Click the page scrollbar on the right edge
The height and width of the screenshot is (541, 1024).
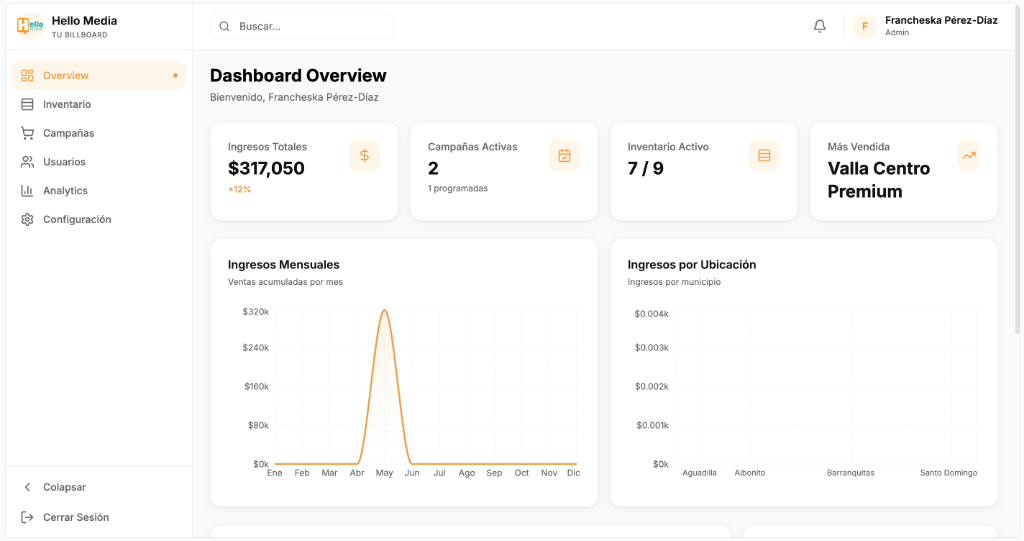(x=1019, y=170)
